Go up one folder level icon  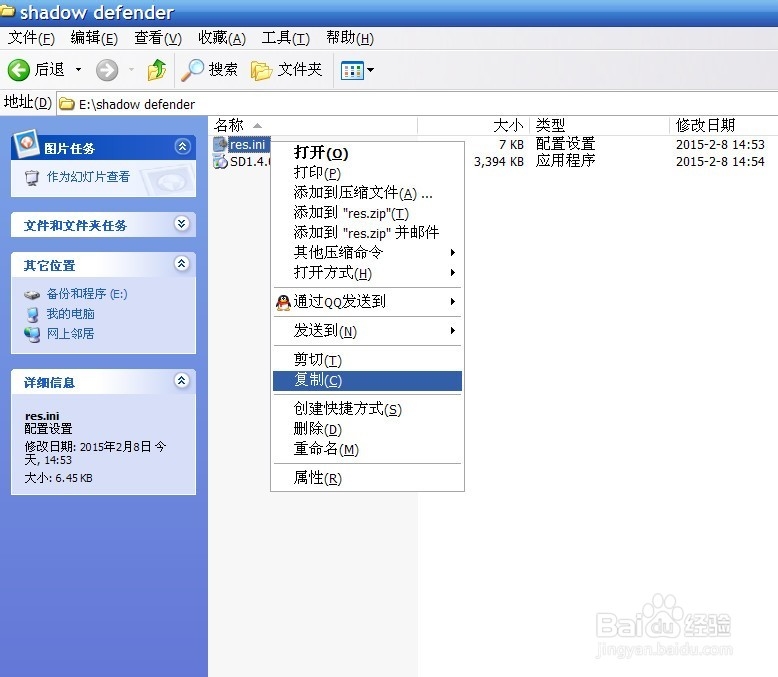coord(157,69)
